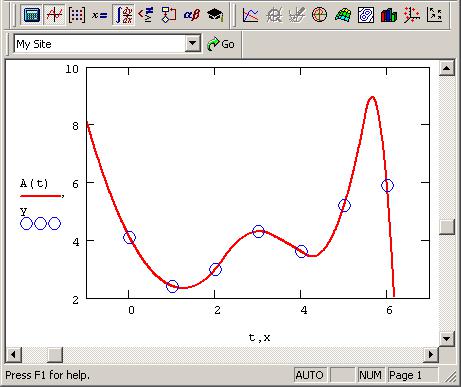Insert a 3D Bar plot
This screenshot has height=387, width=461.
388,14
